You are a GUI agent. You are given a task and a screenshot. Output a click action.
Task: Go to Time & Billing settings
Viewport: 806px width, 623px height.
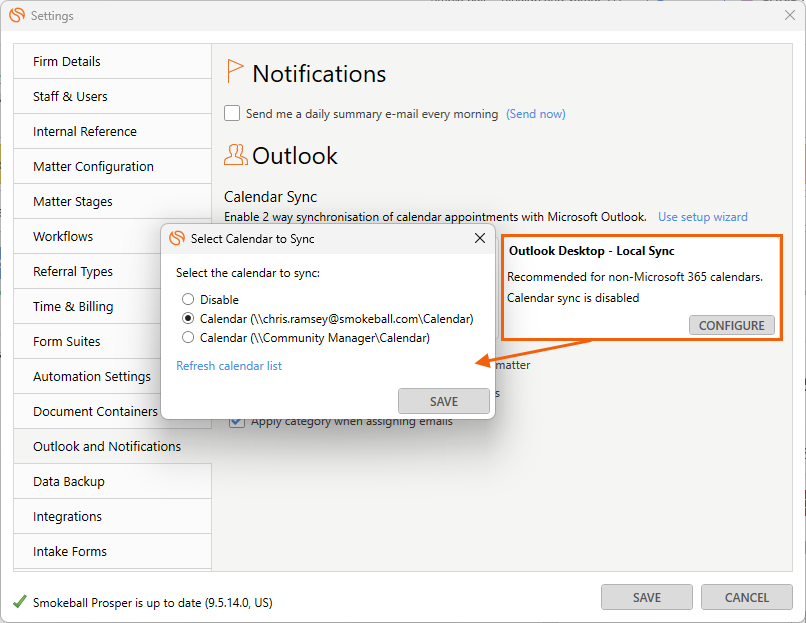coord(87,306)
